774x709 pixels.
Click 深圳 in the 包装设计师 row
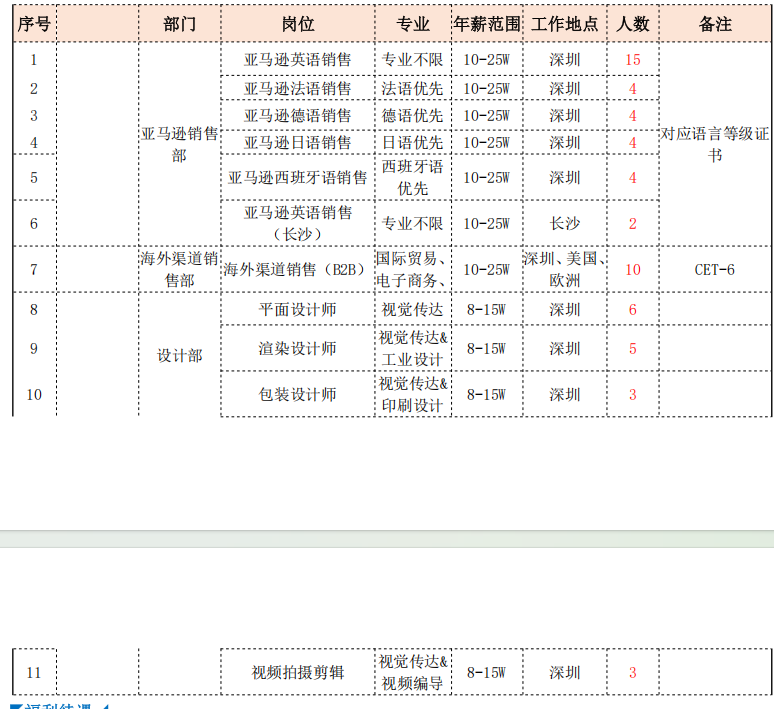(565, 394)
